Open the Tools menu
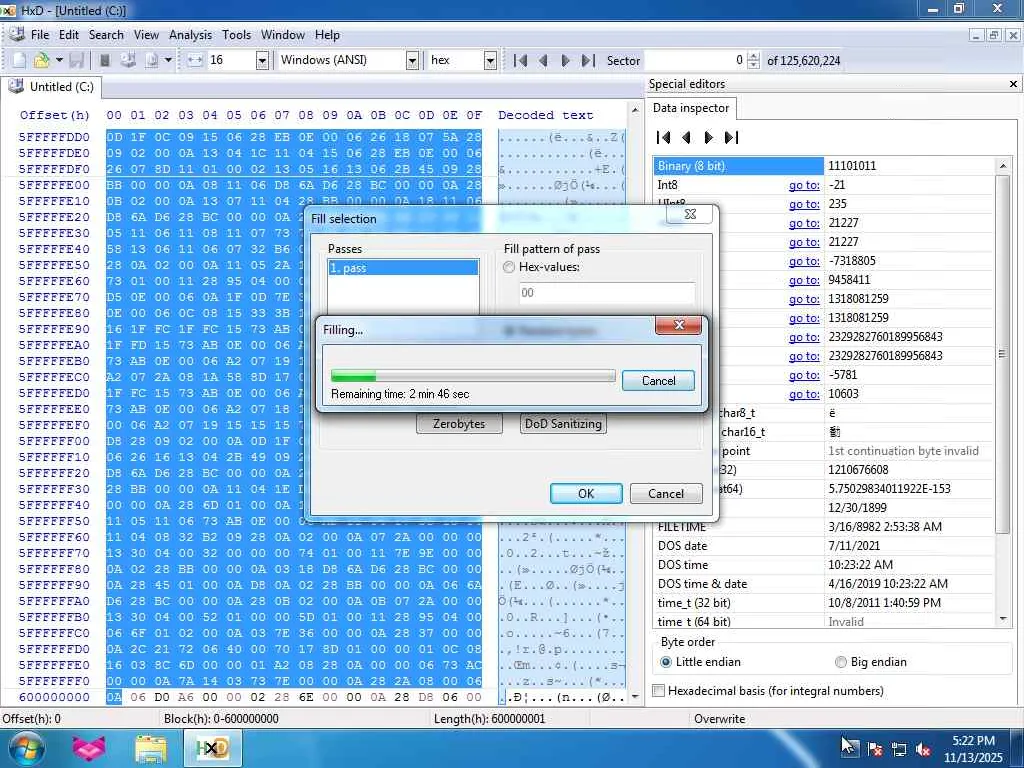Screen dimensions: 1024x768 point(236,35)
